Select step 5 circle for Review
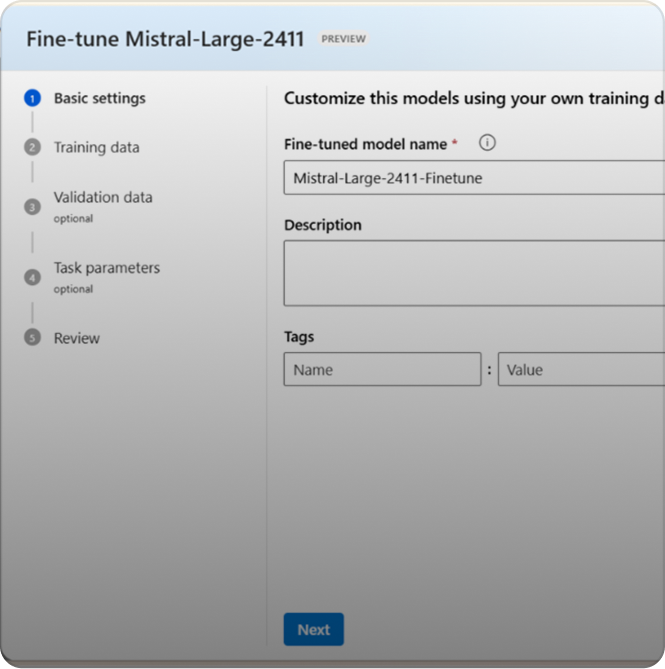This screenshot has height=669, width=665. point(32,337)
